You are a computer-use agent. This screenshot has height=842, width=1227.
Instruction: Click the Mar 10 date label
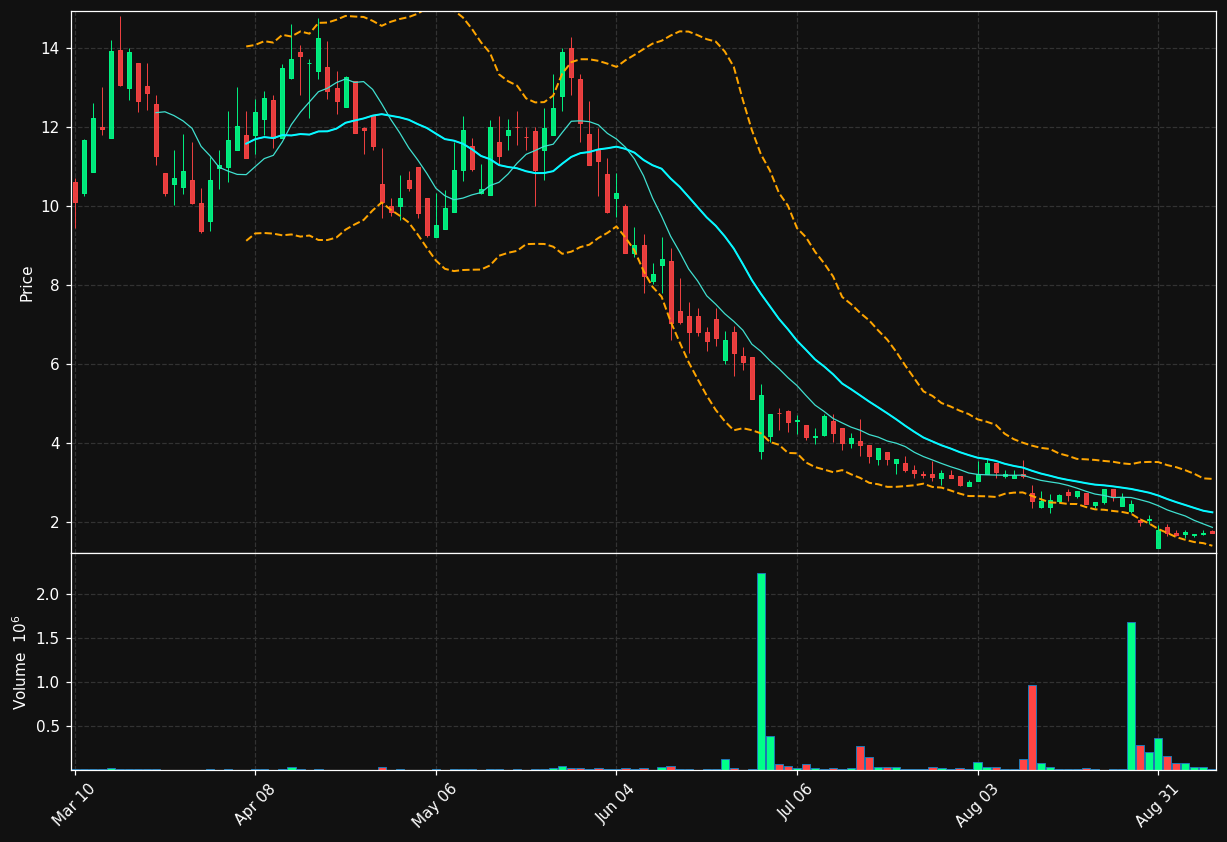[74, 805]
